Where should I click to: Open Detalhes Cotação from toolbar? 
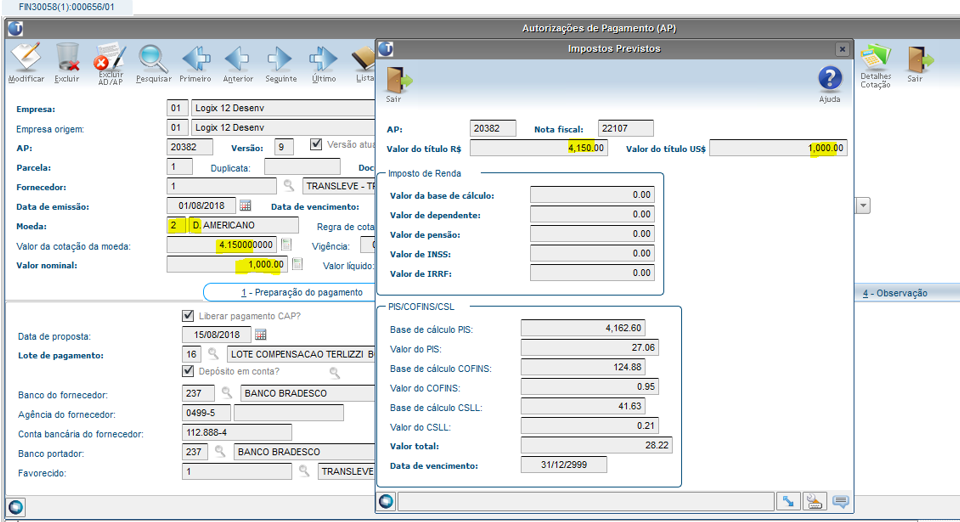pyautogui.click(x=875, y=58)
